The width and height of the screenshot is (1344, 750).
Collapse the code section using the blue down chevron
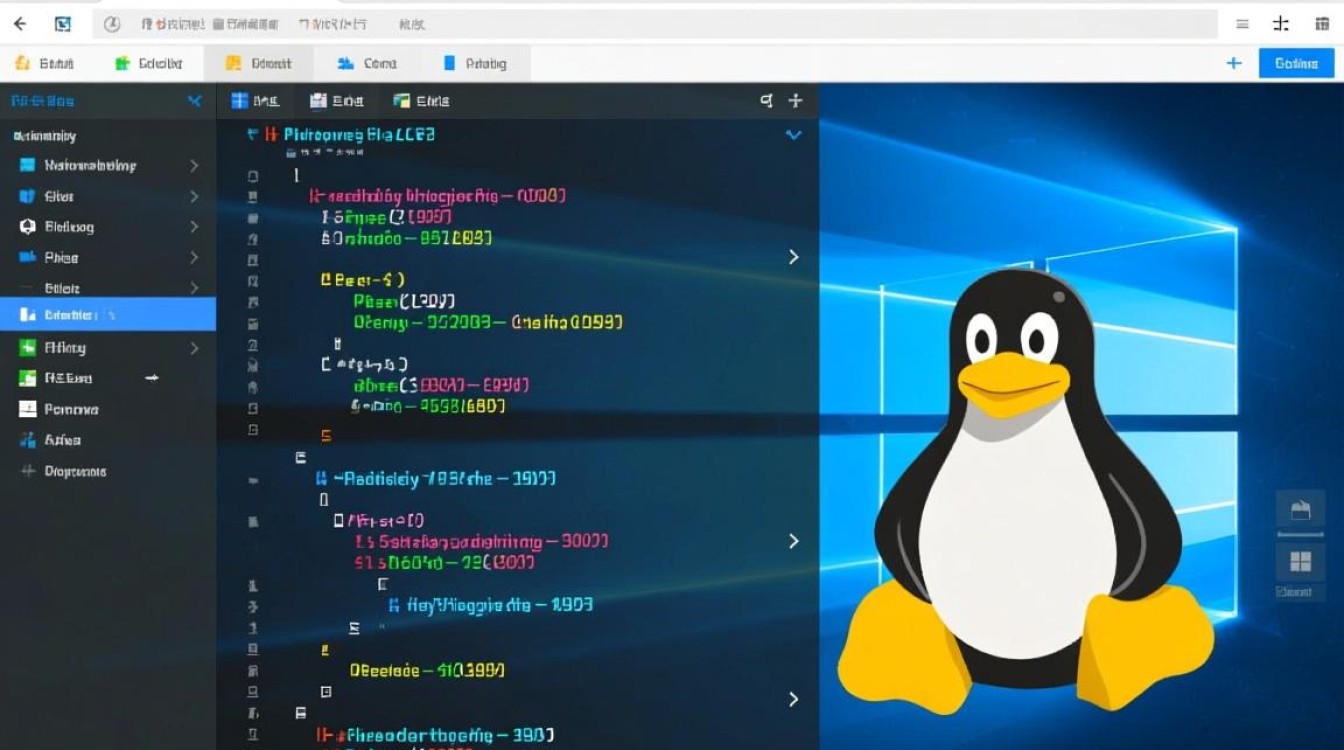coord(793,134)
